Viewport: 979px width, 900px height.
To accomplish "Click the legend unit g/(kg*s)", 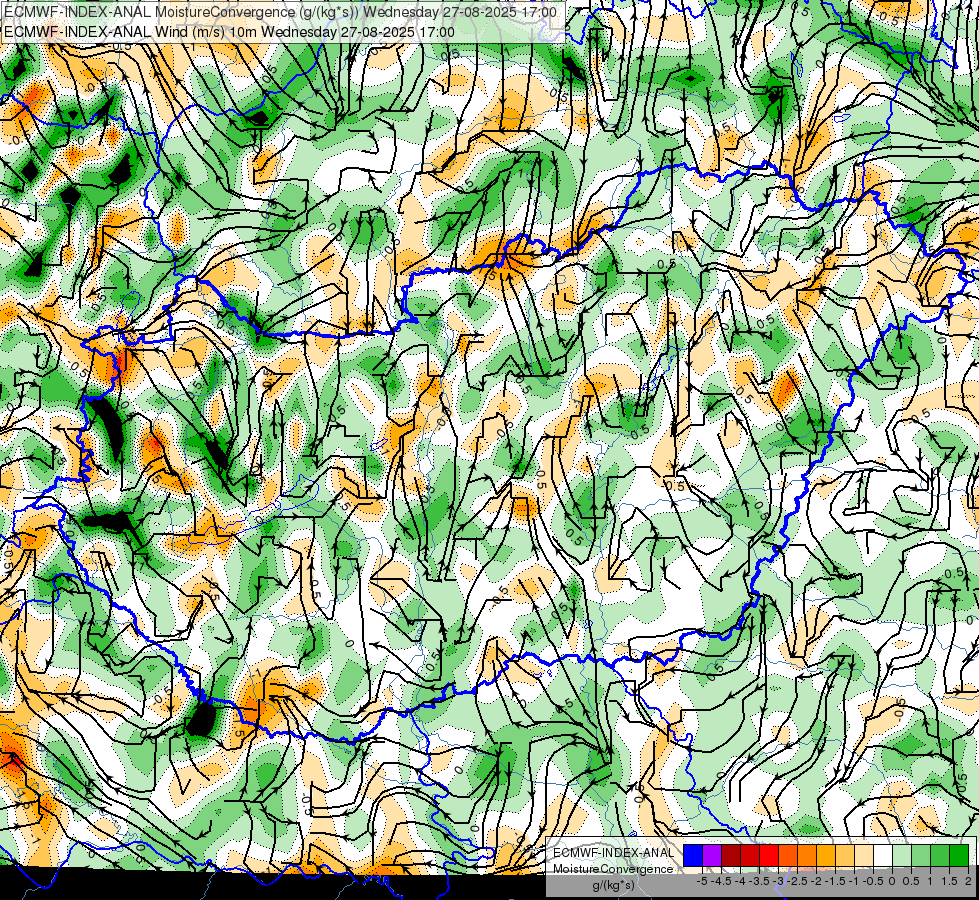I will 613,886.
